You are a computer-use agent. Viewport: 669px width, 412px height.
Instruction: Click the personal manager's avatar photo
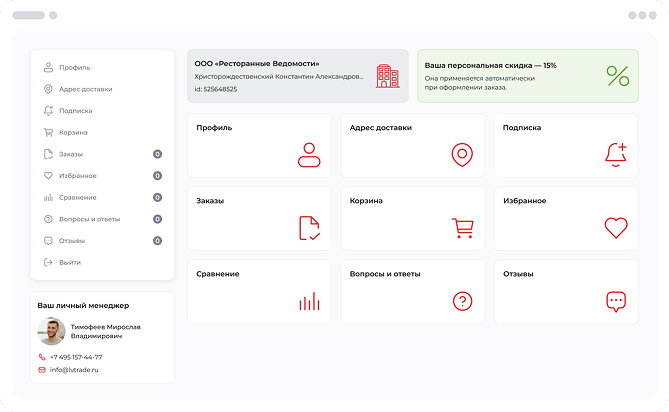click(x=52, y=331)
